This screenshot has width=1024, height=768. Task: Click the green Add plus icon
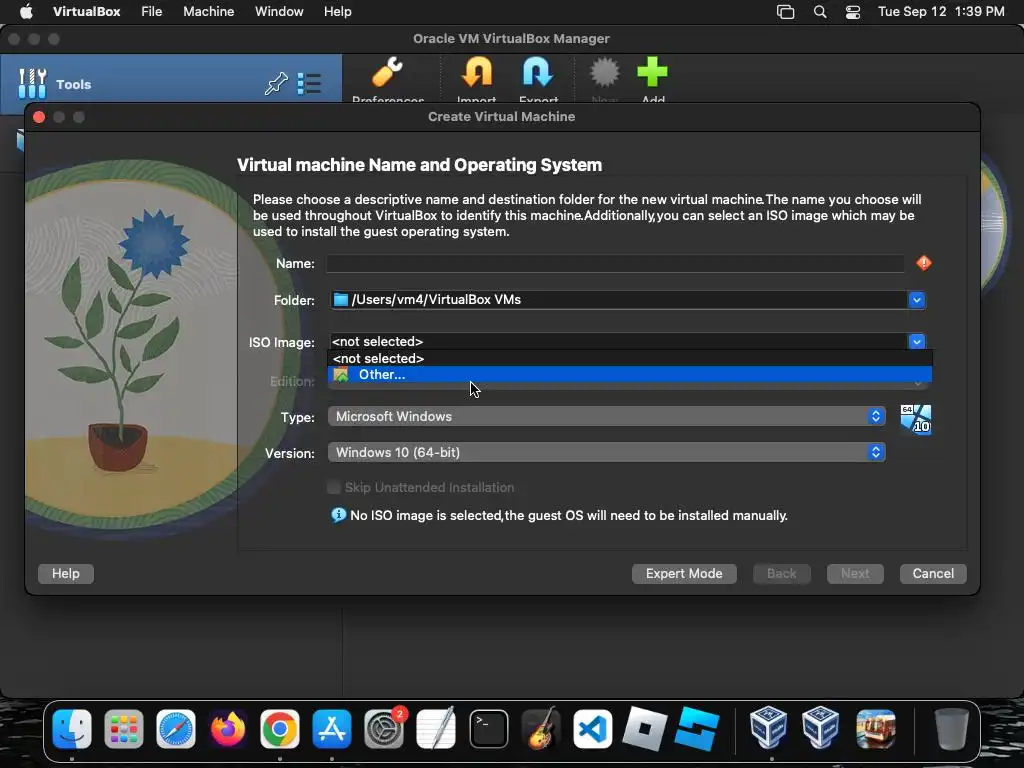pyautogui.click(x=652, y=72)
